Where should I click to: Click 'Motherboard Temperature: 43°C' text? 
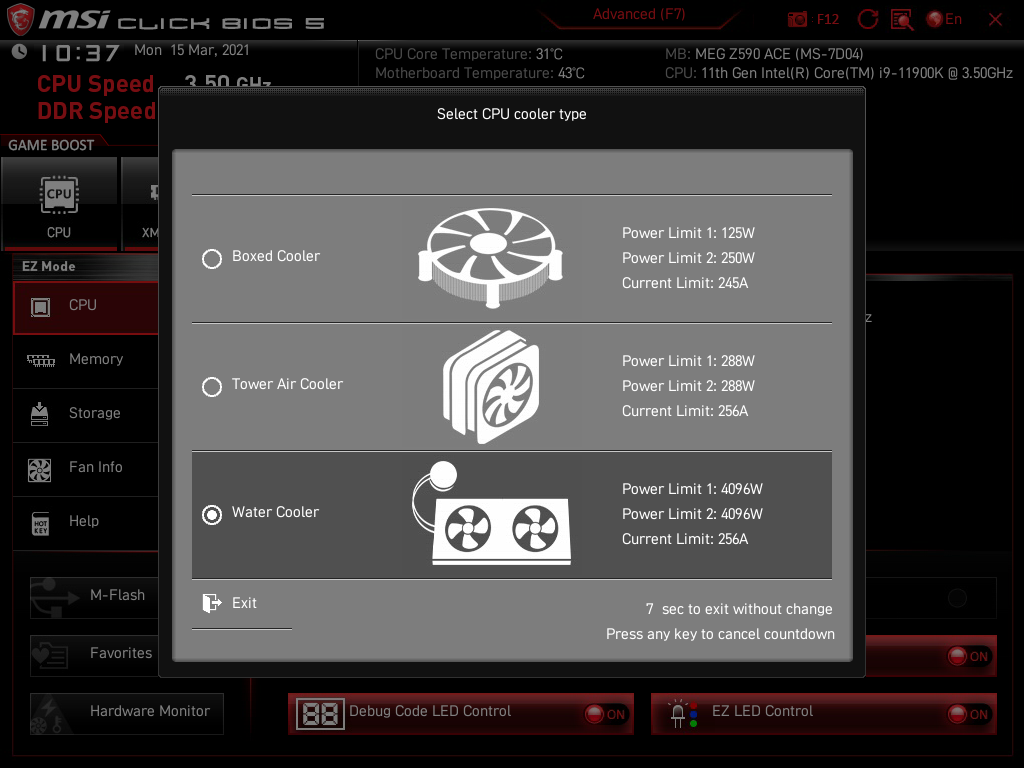(x=479, y=73)
